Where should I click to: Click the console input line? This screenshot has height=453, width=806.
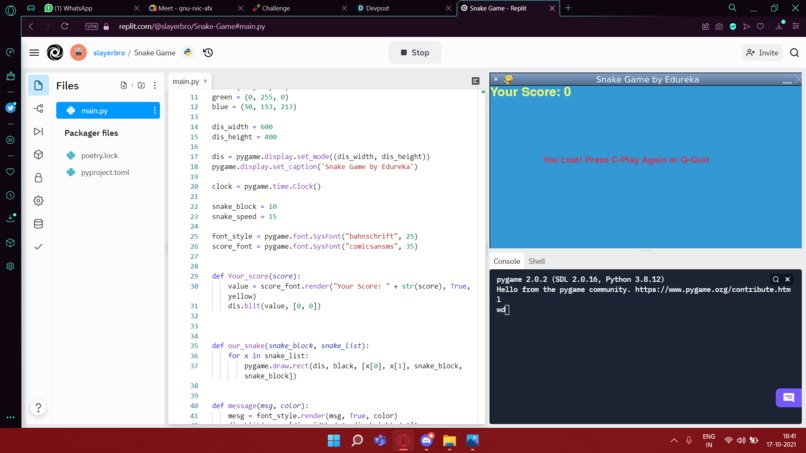(x=503, y=310)
